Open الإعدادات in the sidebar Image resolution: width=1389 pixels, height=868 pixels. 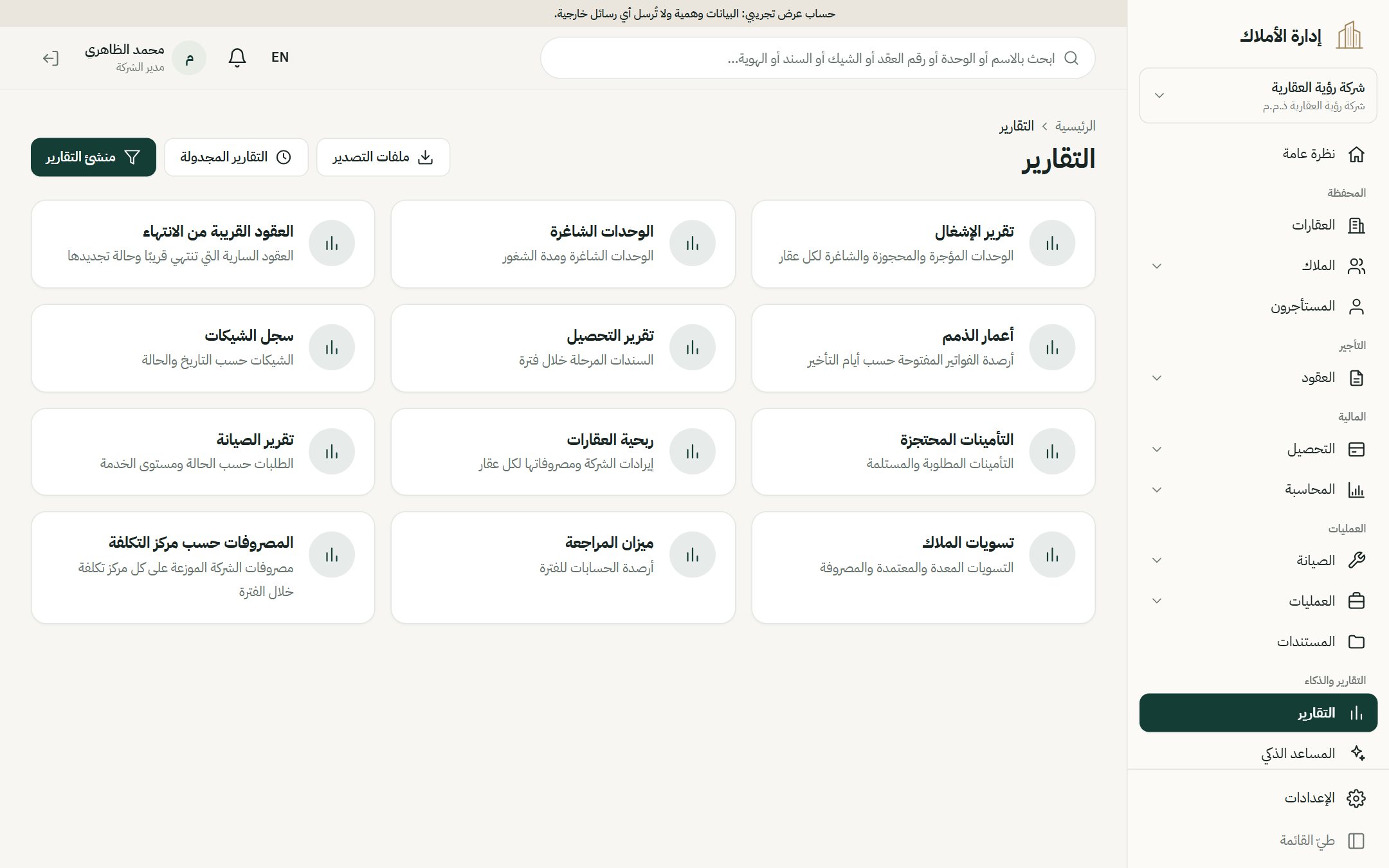pos(1258,799)
